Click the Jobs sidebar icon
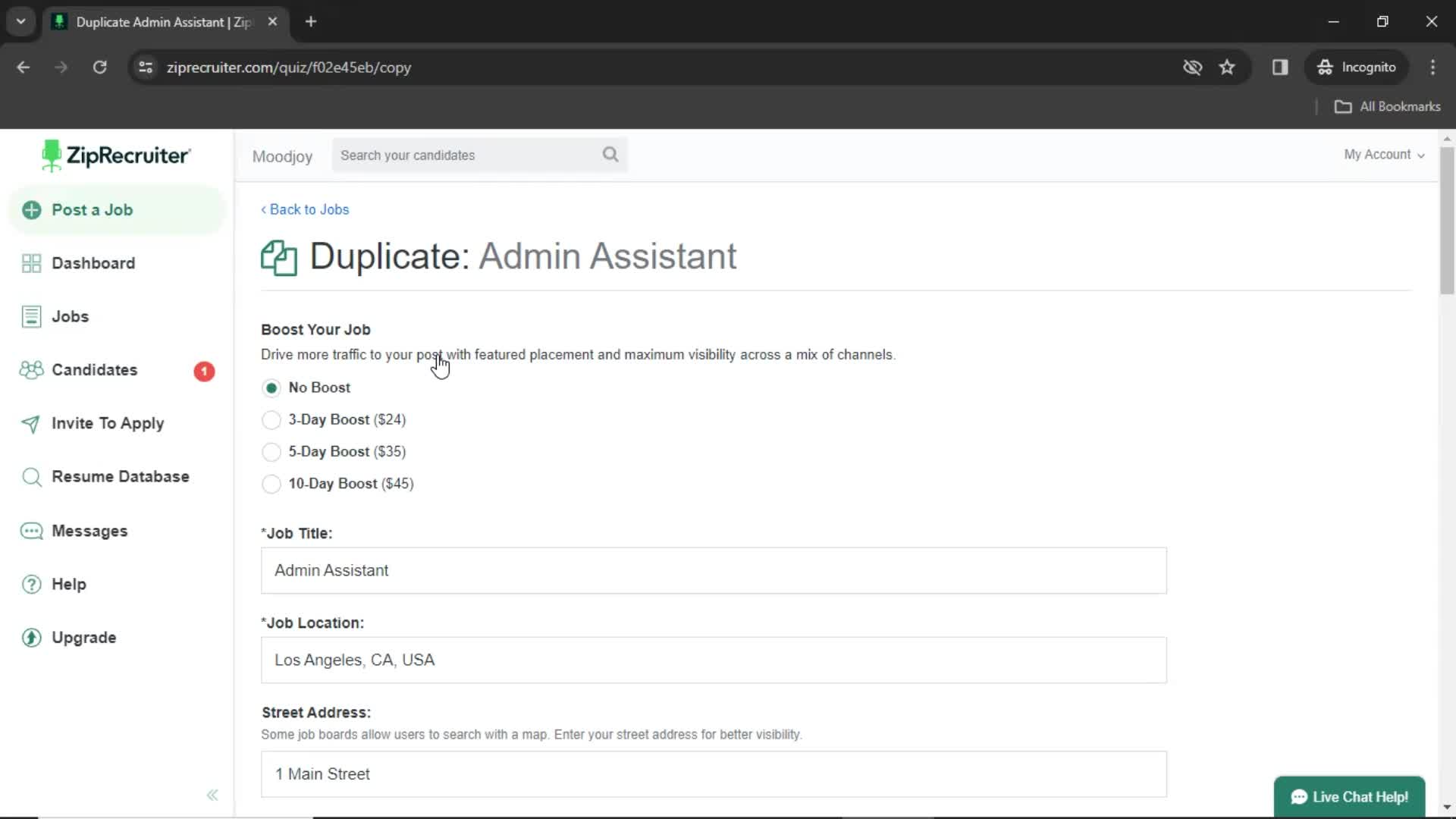This screenshot has height=819, width=1456. 31,316
